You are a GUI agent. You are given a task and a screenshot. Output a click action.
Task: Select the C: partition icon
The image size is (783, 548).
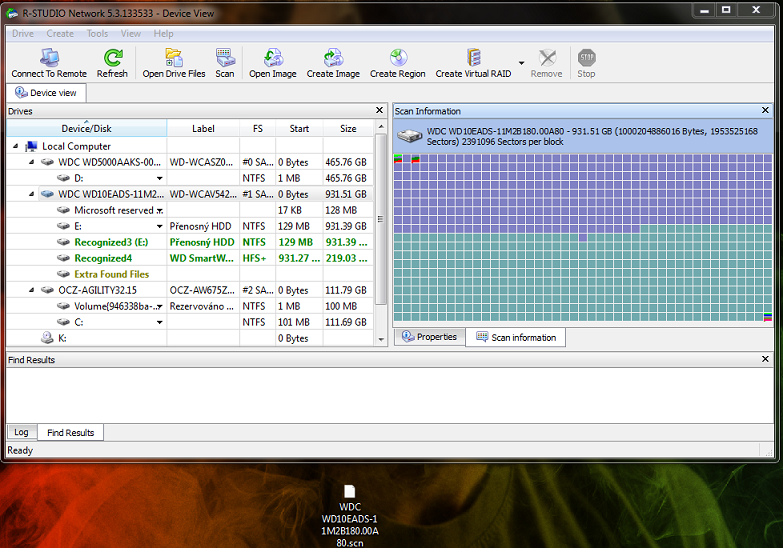[63, 322]
